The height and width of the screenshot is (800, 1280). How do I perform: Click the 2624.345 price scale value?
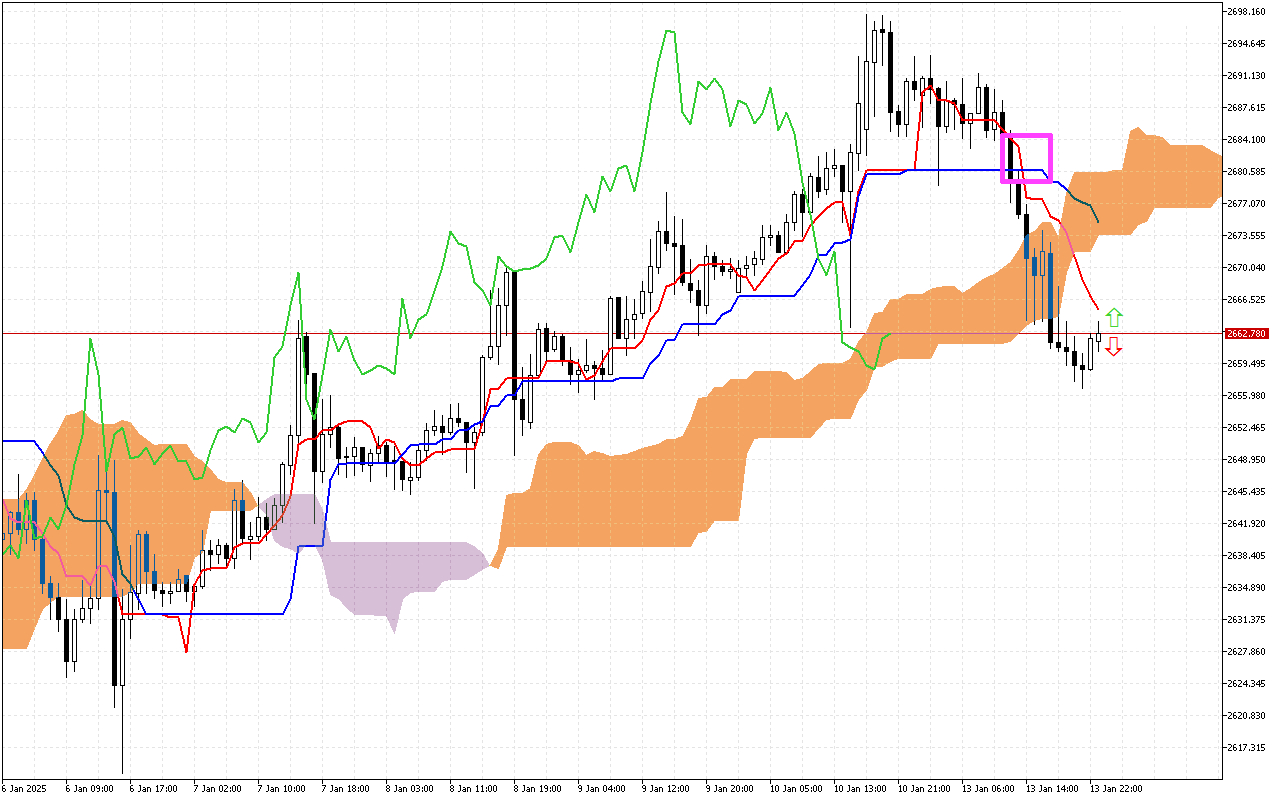[x=1247, y=684]
